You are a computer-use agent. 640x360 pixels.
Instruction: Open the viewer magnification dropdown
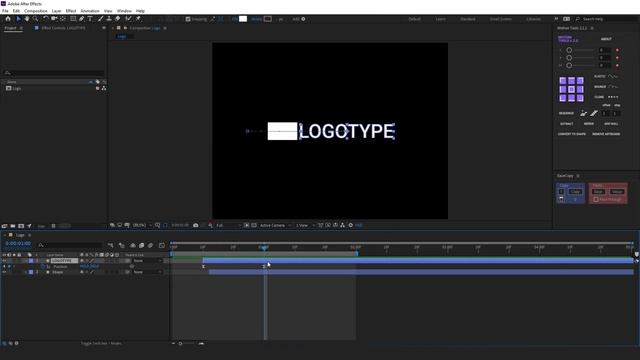[142, 225]
